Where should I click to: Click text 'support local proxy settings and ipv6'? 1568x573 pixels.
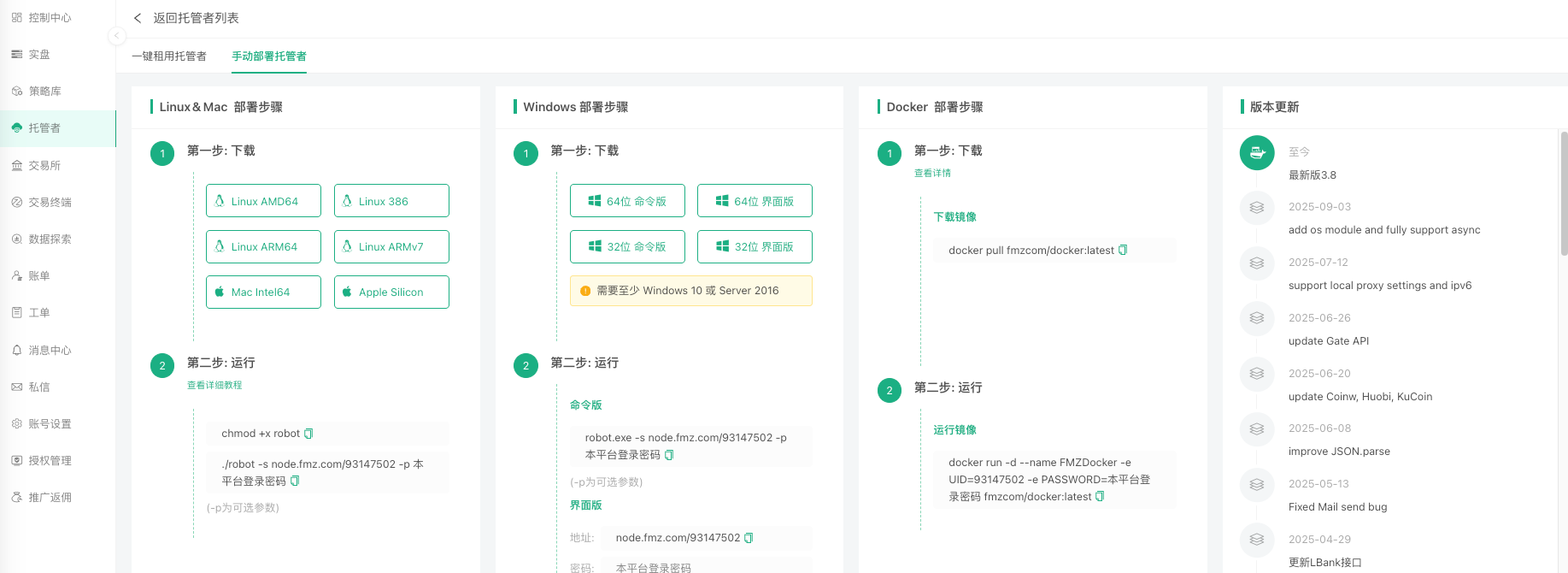pos(1380,286)
